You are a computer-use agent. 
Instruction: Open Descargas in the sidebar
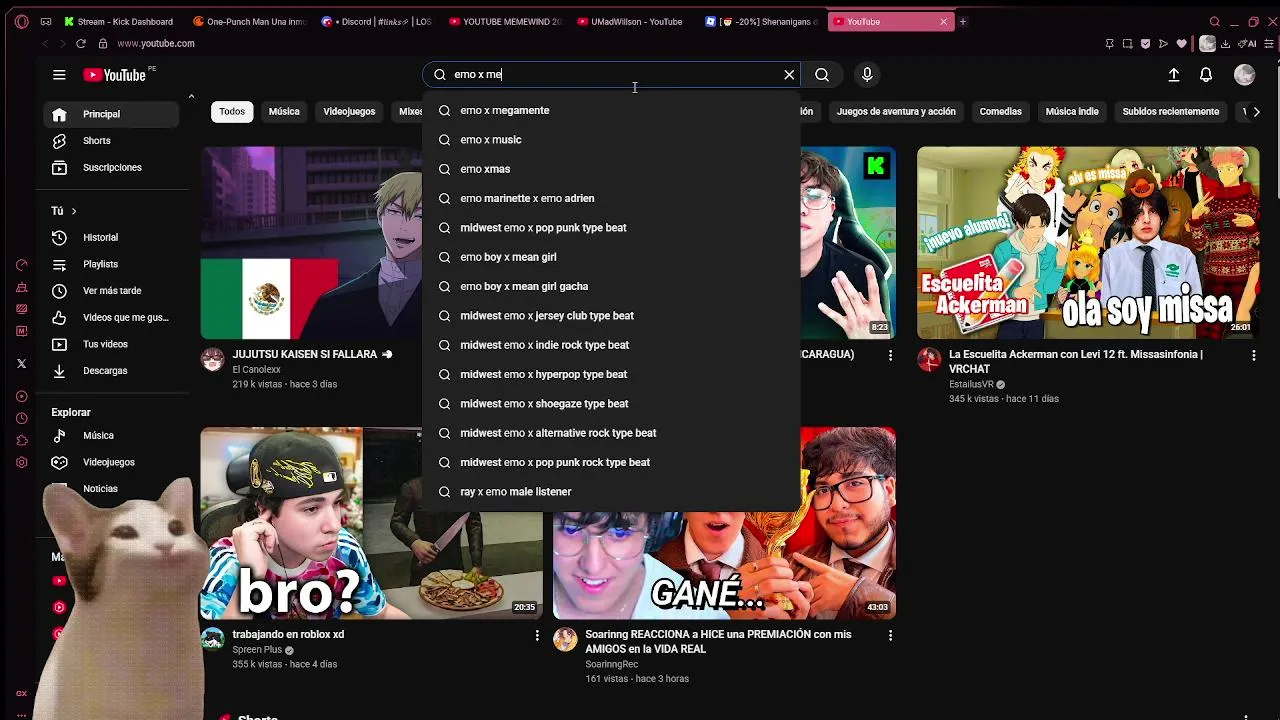point(111,371)
